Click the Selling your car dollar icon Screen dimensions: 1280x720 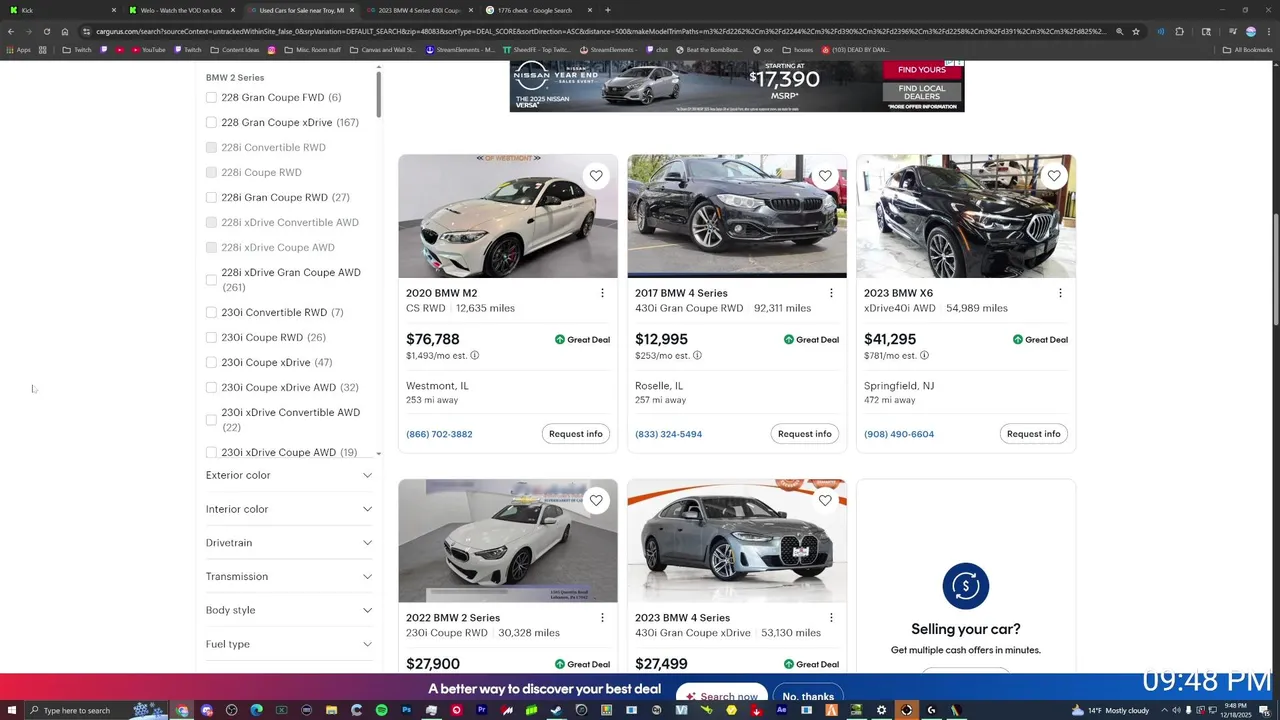(x=966, y=586)
